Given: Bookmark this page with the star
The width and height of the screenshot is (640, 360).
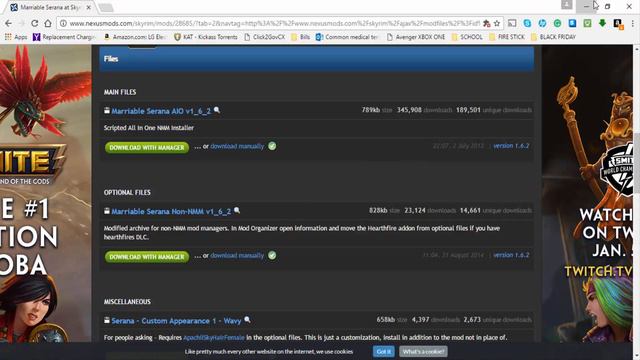Looking at the screenshot, I should 497,23.
